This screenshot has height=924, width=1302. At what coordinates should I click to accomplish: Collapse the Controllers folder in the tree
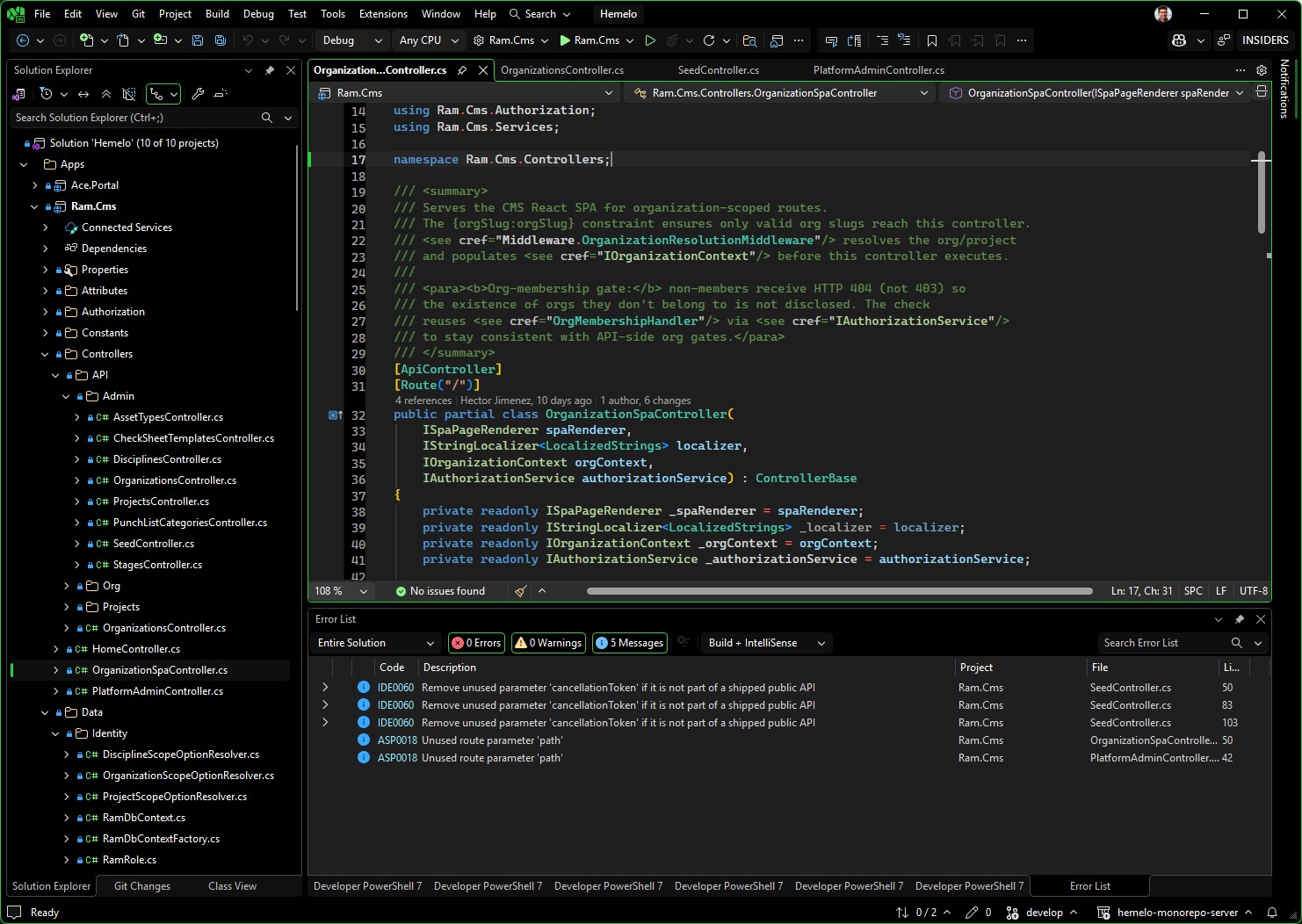(45, 354)
